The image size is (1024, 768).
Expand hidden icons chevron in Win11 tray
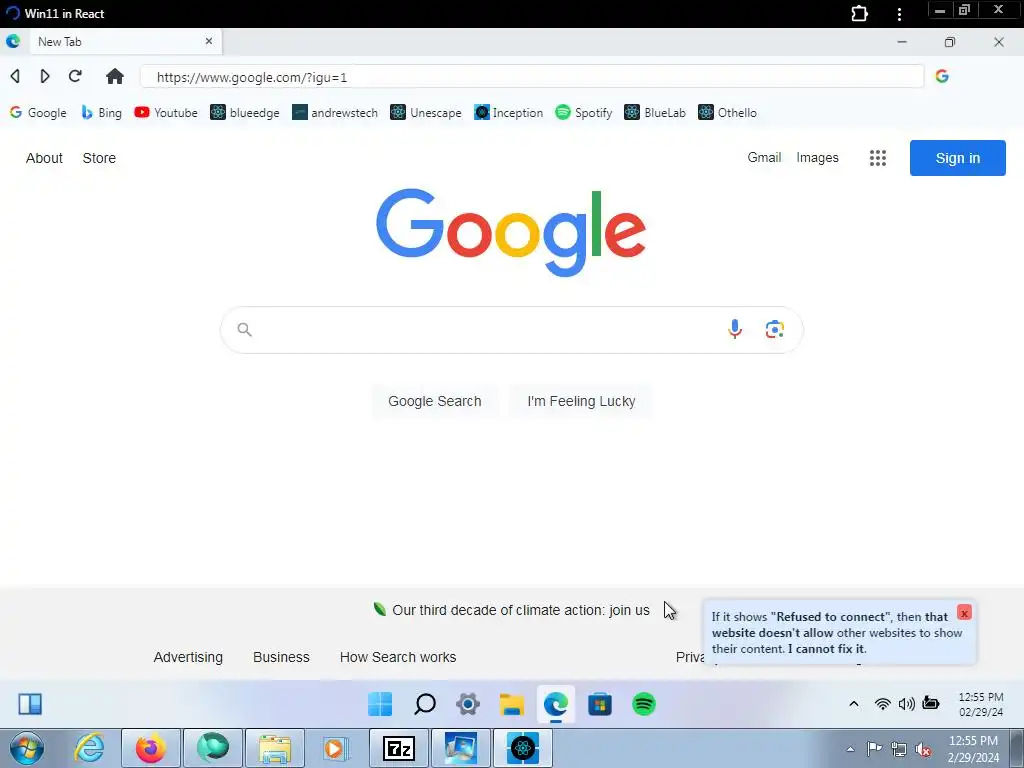[x=854, y=703]
